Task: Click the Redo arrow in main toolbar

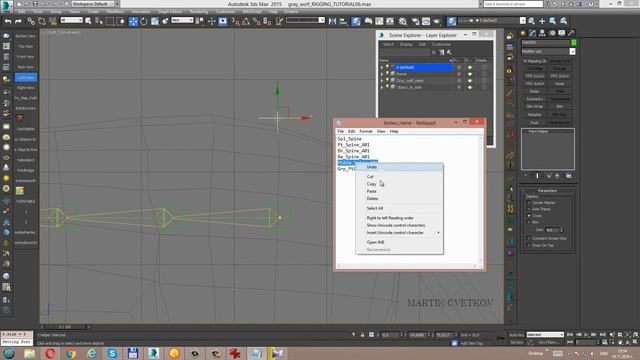Action: (18, 21)
